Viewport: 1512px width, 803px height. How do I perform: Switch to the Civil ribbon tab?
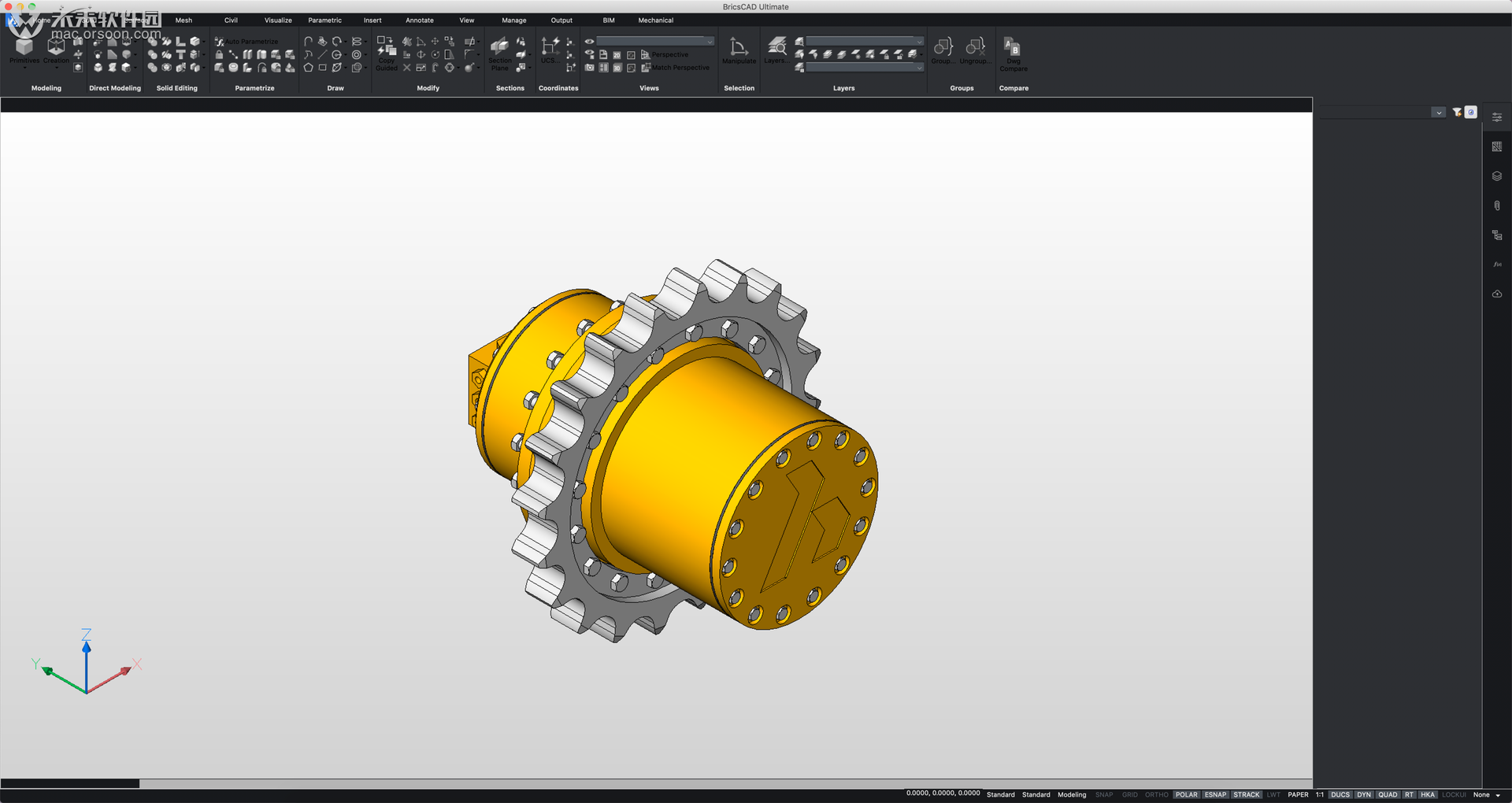click(x=231, y=20)
